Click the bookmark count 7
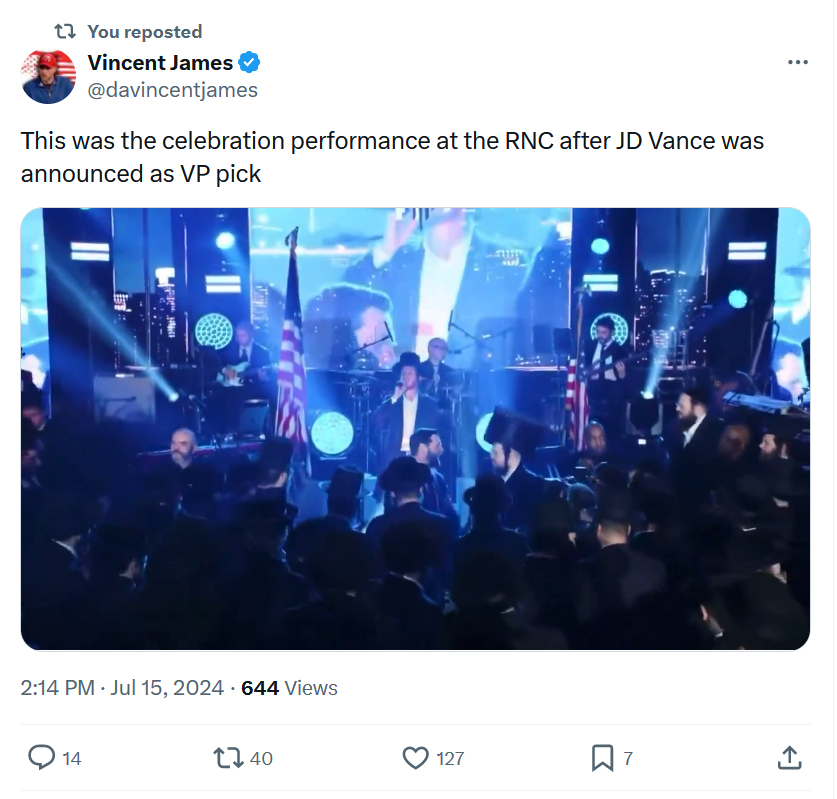The width and height of the screenshot is (837, 799). (x=628, y=758)
